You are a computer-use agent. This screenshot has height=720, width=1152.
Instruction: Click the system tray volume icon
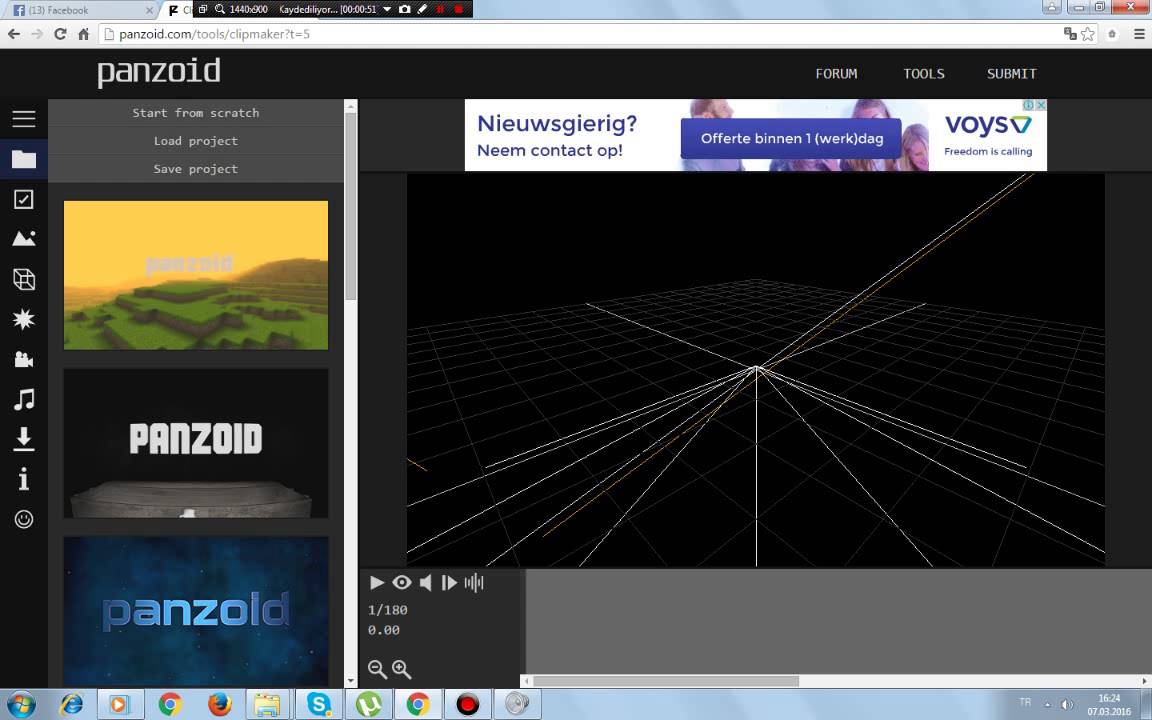click(1067, 705)
